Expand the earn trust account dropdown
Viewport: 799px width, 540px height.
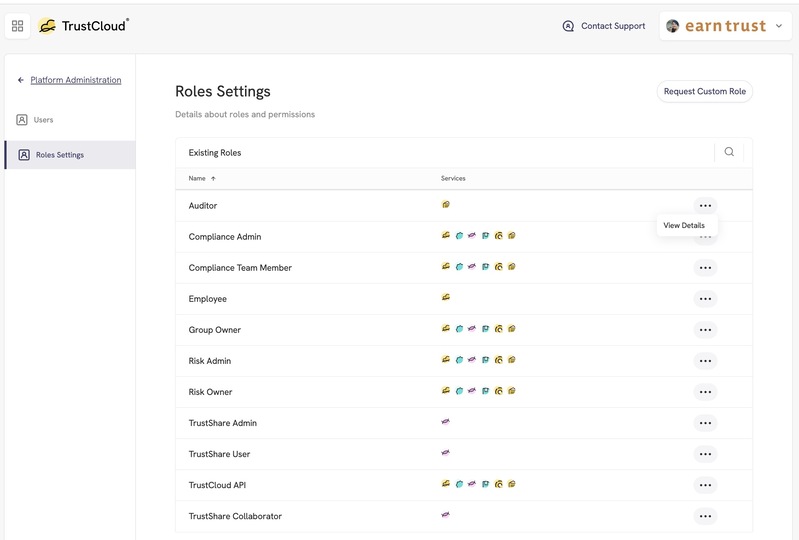click(779, 26)
